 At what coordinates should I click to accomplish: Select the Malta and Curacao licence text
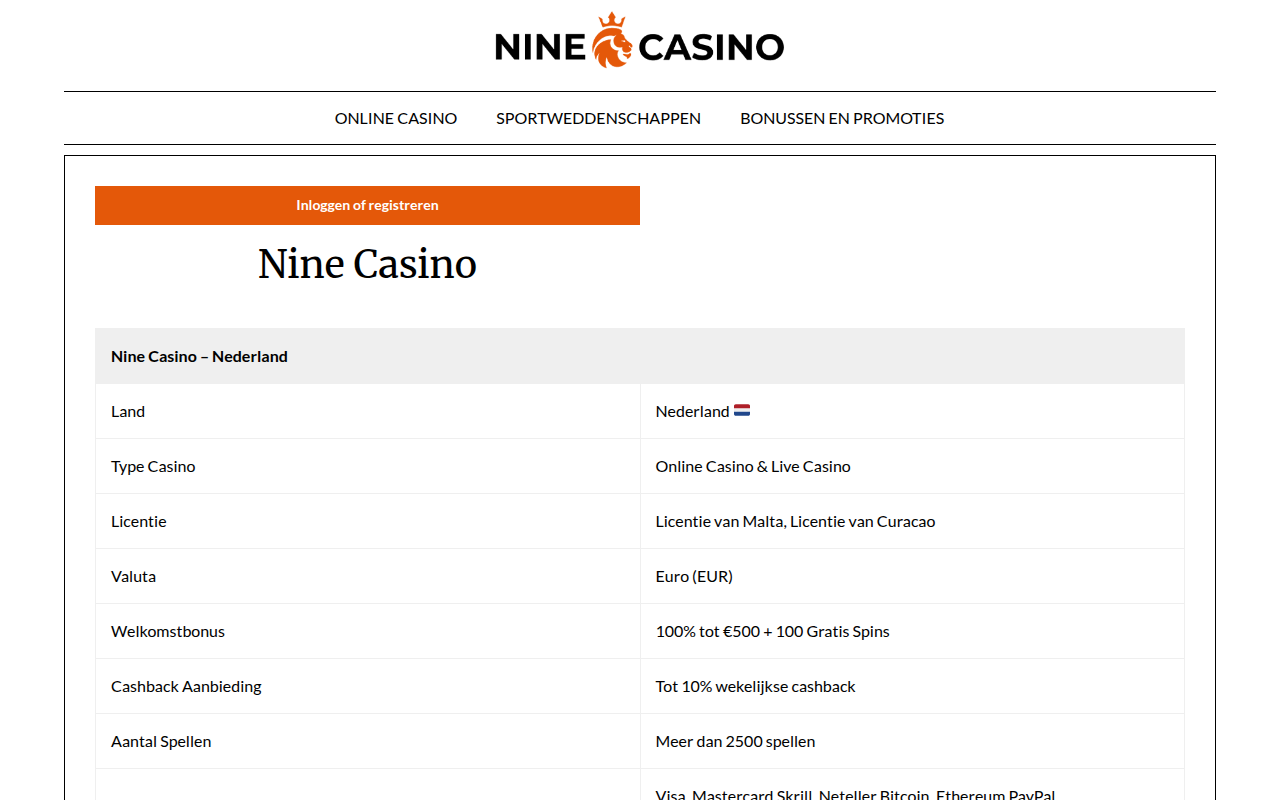click(796, 521)
